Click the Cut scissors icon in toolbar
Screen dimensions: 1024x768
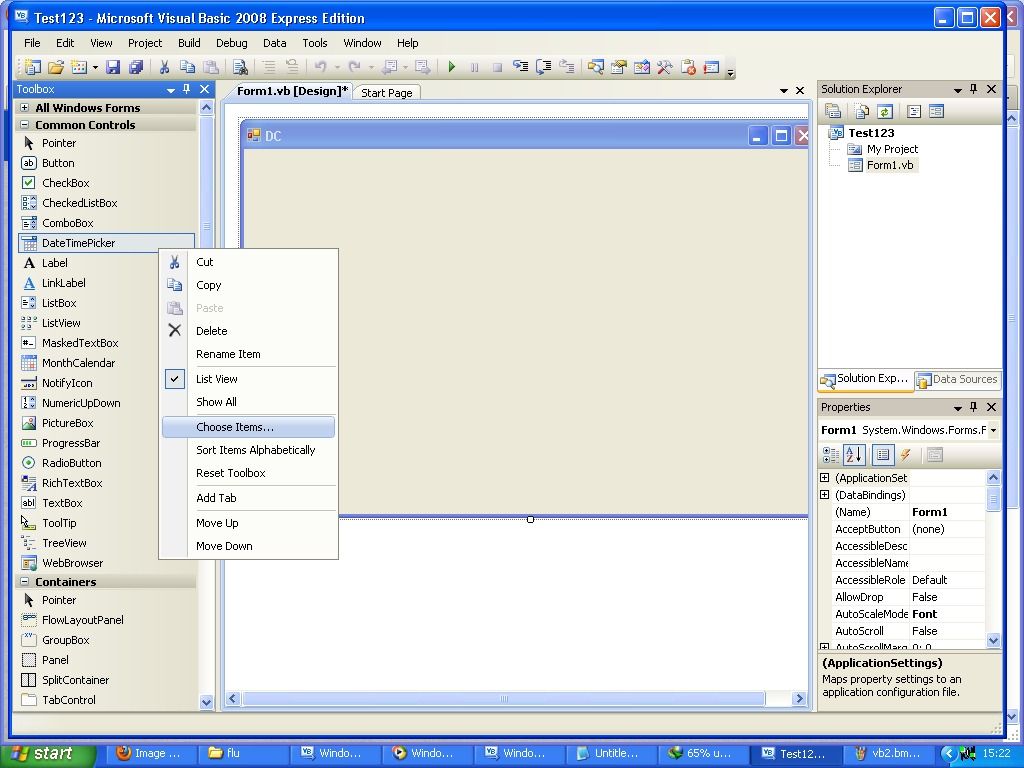click(165, 67)
